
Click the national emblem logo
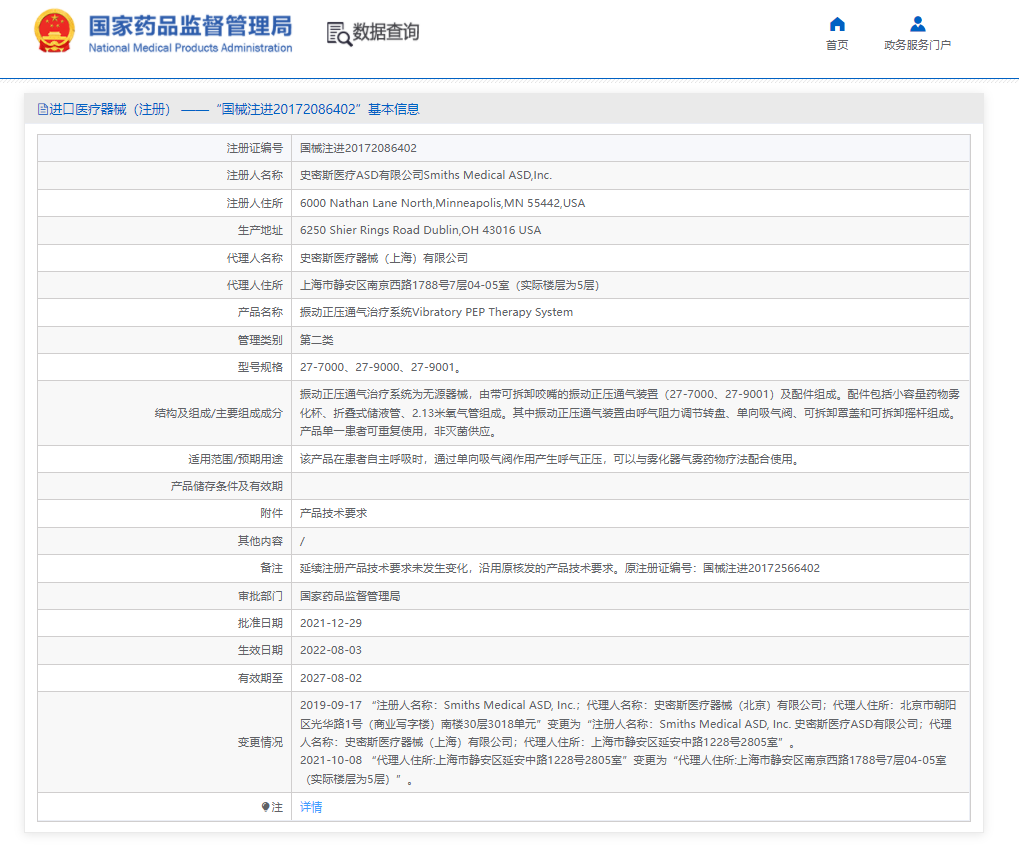[55, 31]
